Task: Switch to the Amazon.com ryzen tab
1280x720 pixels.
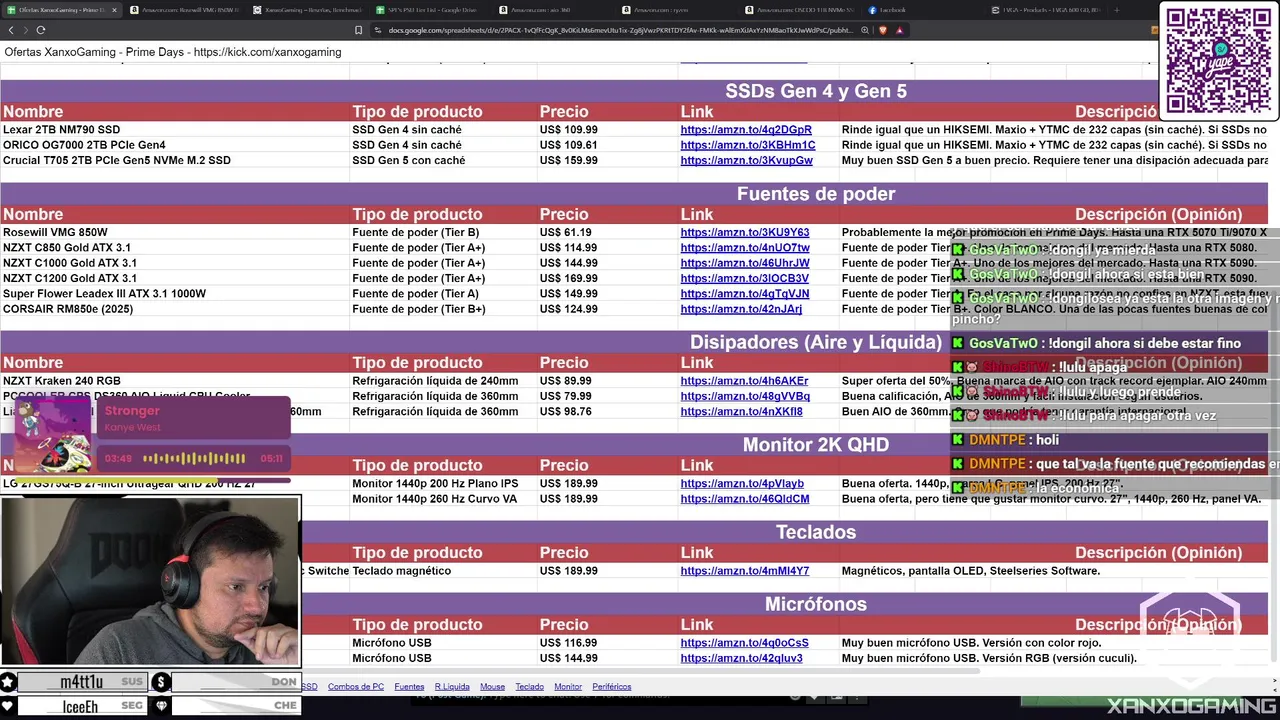Action: [x=676, y=10]
